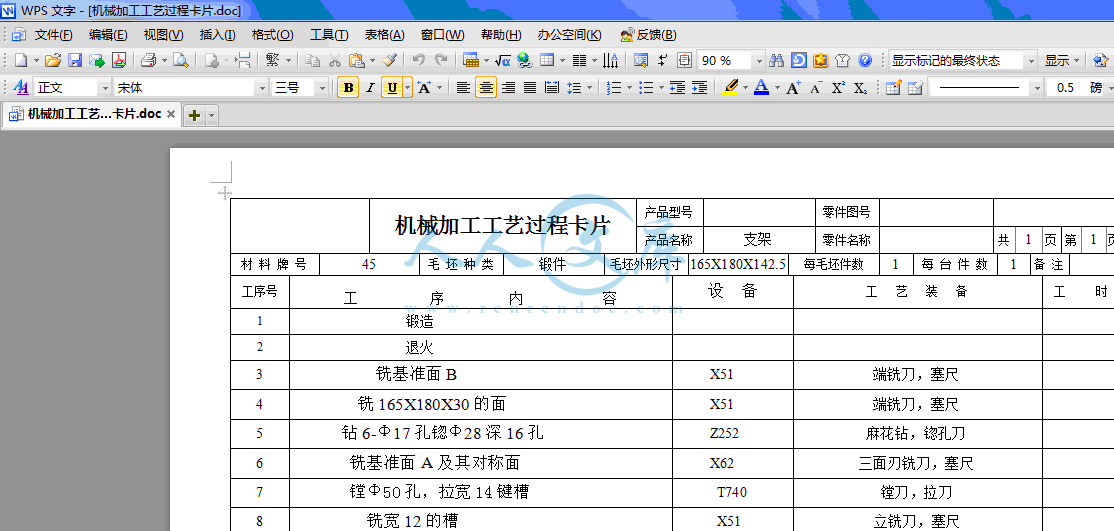This screenshot has width=1114, height=531.
Task: Click the table move handle cross
Action: click(x=224, y=192)
